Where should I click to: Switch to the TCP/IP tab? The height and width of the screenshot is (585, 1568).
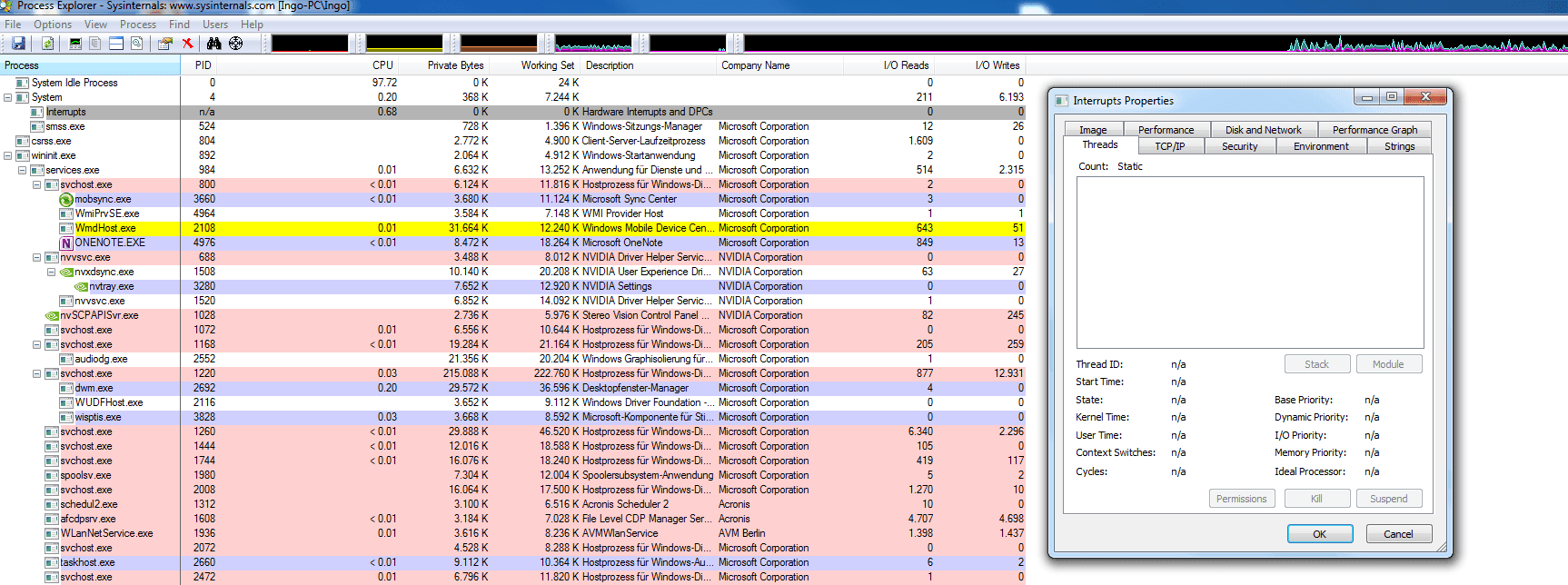pos(1169,146)
